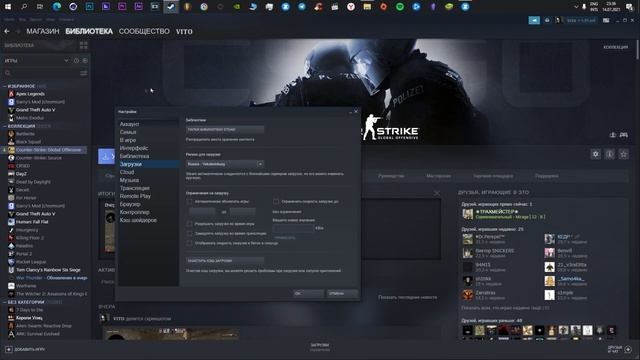Collapse the КОЛЛЕКЦИЯ category
Image resolution: width=640 pixels, height=360 pixels.
coord(4,126)
